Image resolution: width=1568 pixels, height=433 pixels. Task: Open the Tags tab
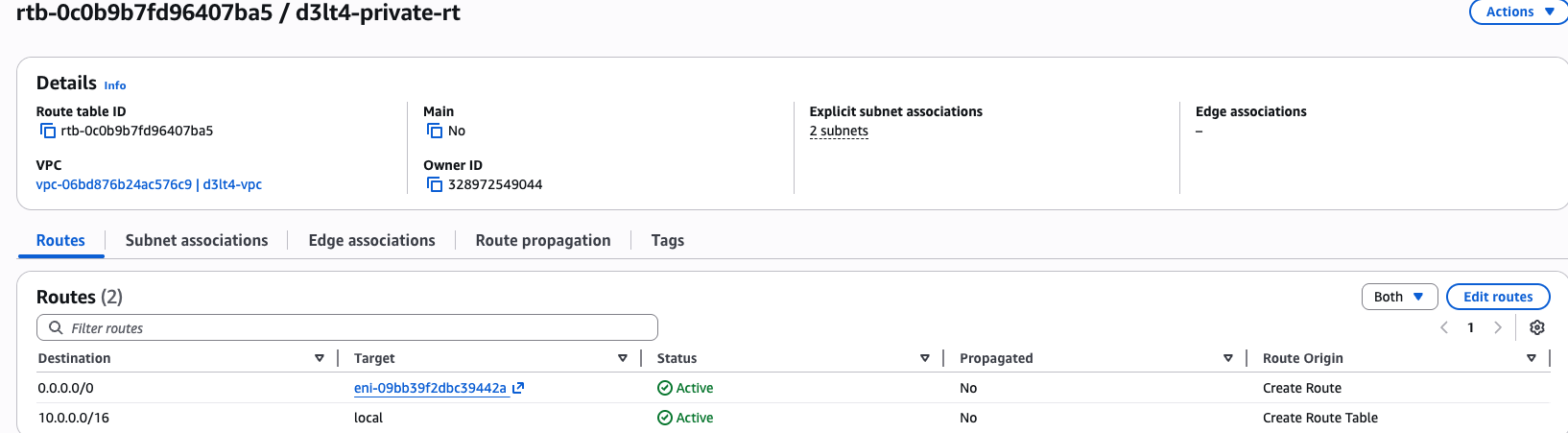667,240
